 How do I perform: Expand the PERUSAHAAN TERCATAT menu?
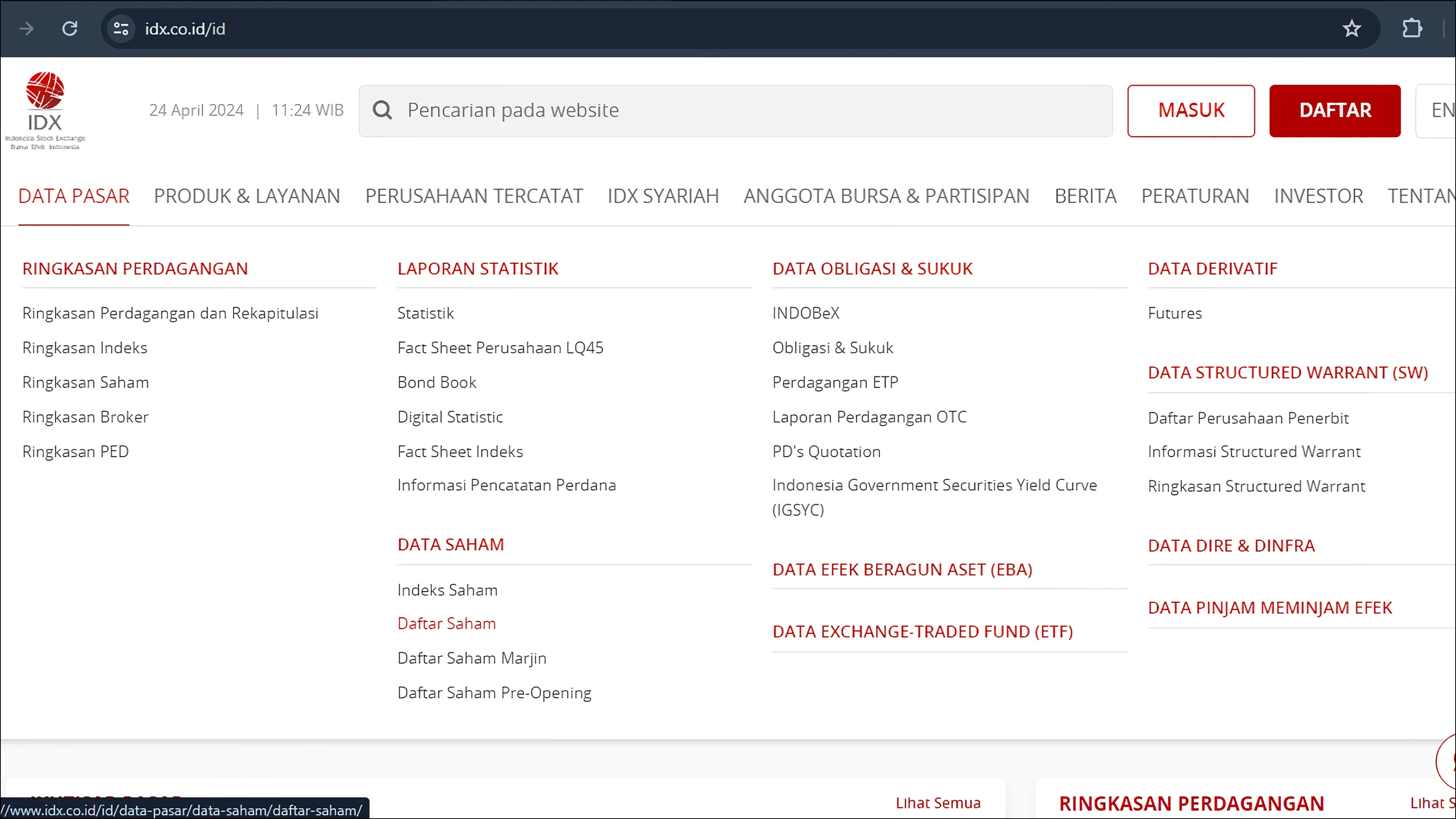click(x=474, y=196)
